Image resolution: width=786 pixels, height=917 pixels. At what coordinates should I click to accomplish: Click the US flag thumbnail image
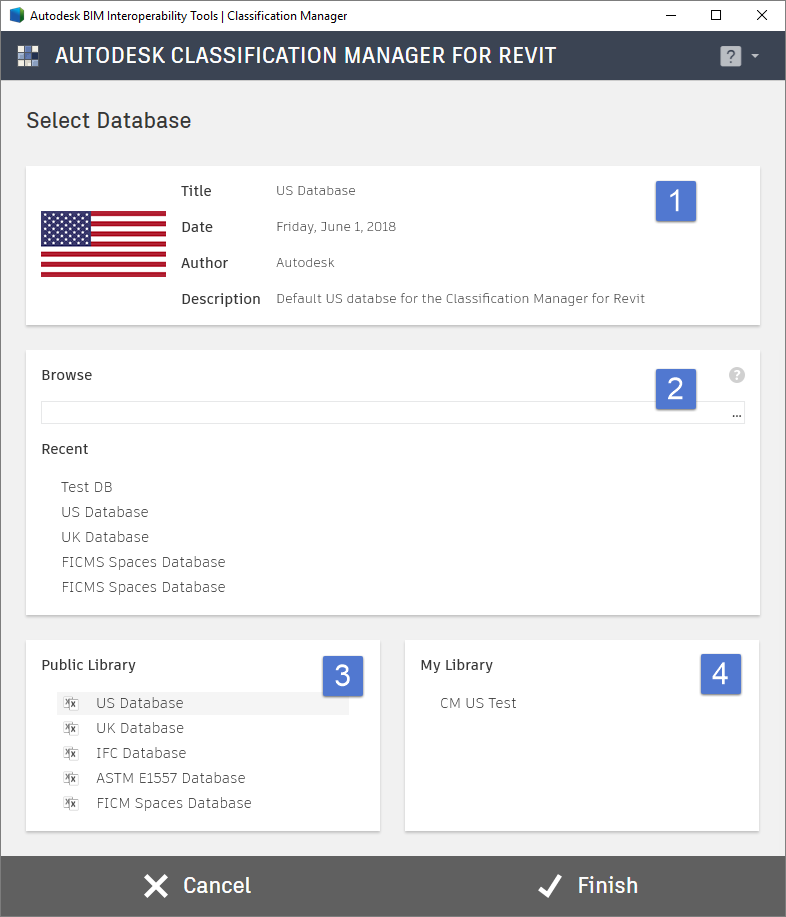click(x=103, y=244)
